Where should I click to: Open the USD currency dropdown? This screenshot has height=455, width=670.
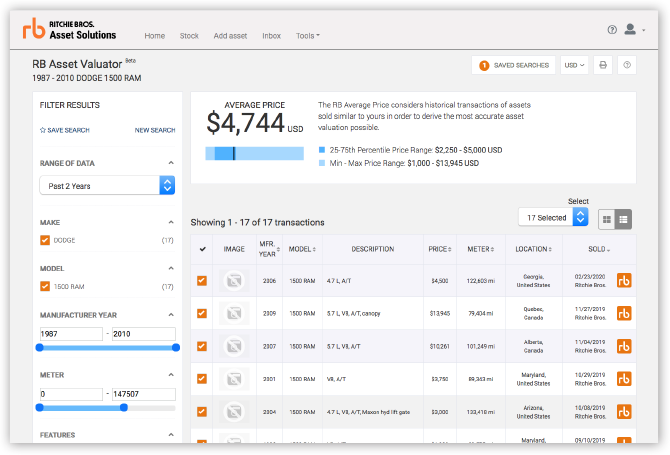[574, 65]
